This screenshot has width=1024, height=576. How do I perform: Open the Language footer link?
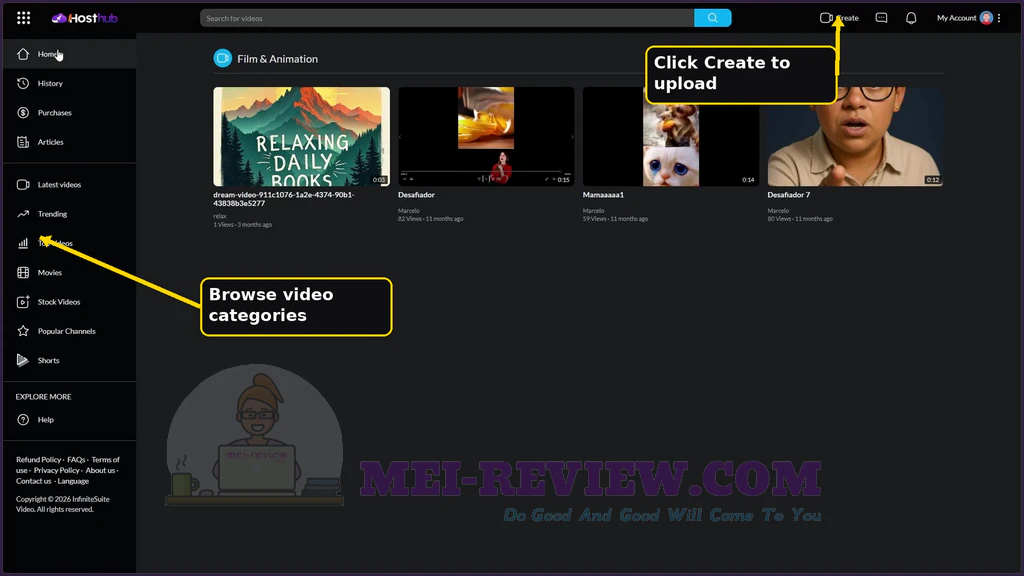(x=73, y=481)
